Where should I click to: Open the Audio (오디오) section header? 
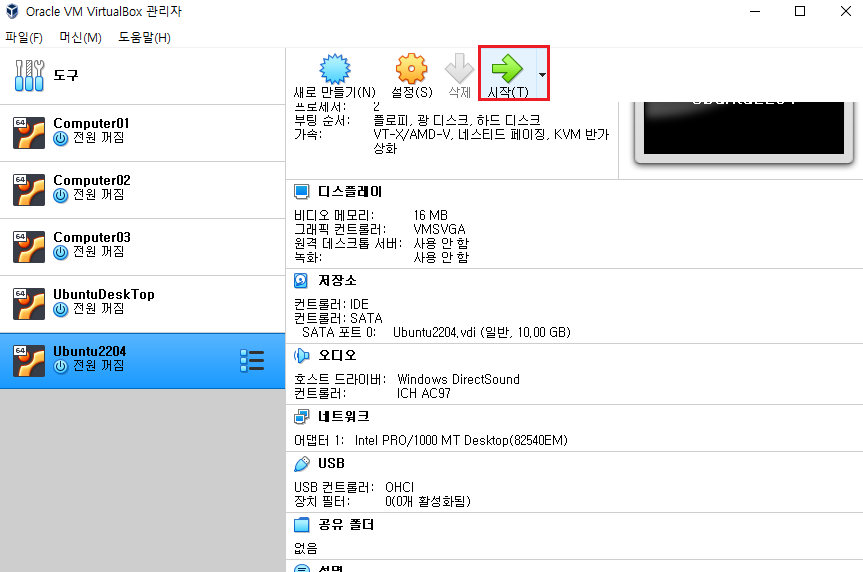(337, 356)
